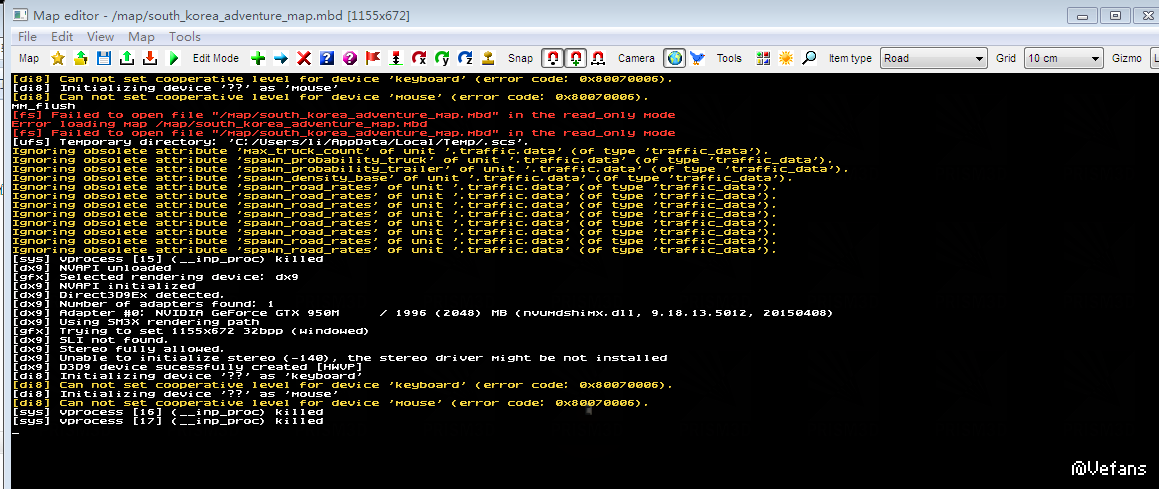Click the sun weather tool icon
This screenshot has width=1159, height=489.
786,58
